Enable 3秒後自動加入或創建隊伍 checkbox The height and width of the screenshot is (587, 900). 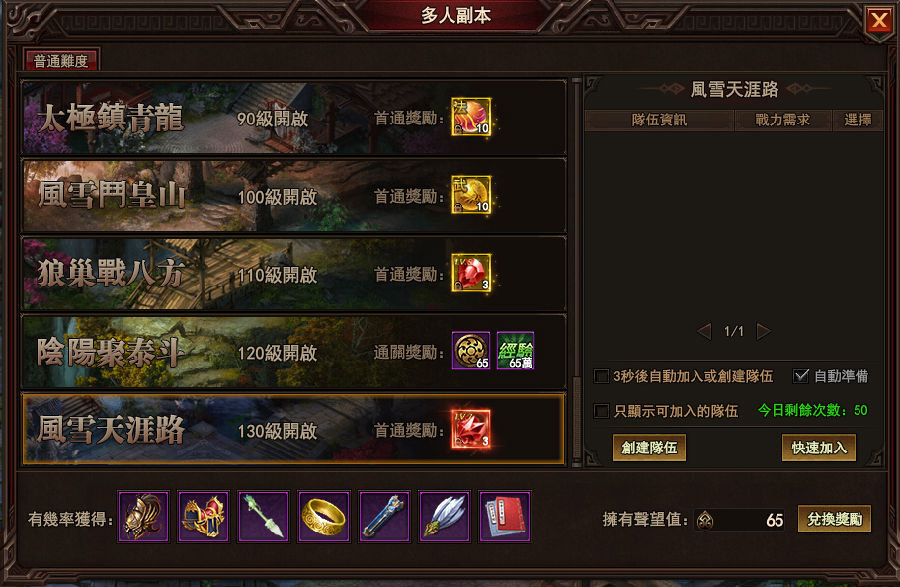tap(601, 376)
